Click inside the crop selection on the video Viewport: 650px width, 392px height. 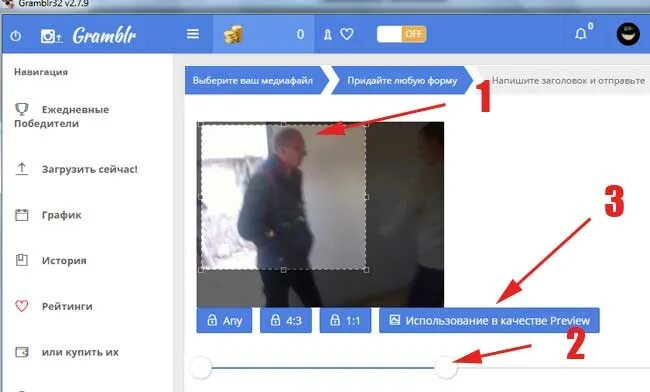tap(283, 197)
